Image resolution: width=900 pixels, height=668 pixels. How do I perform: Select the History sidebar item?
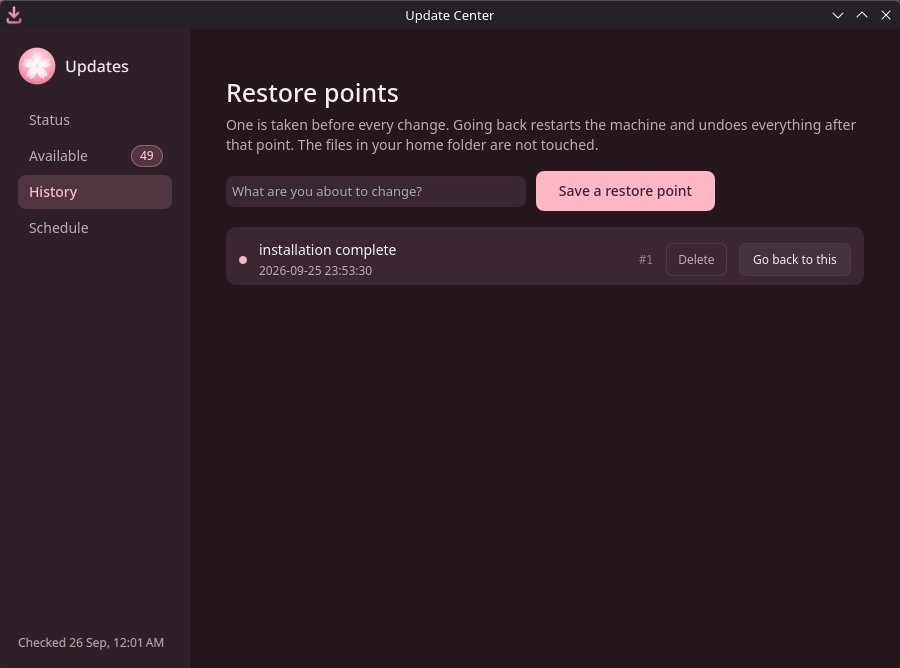pyautogui.click(x=95, y=192)
